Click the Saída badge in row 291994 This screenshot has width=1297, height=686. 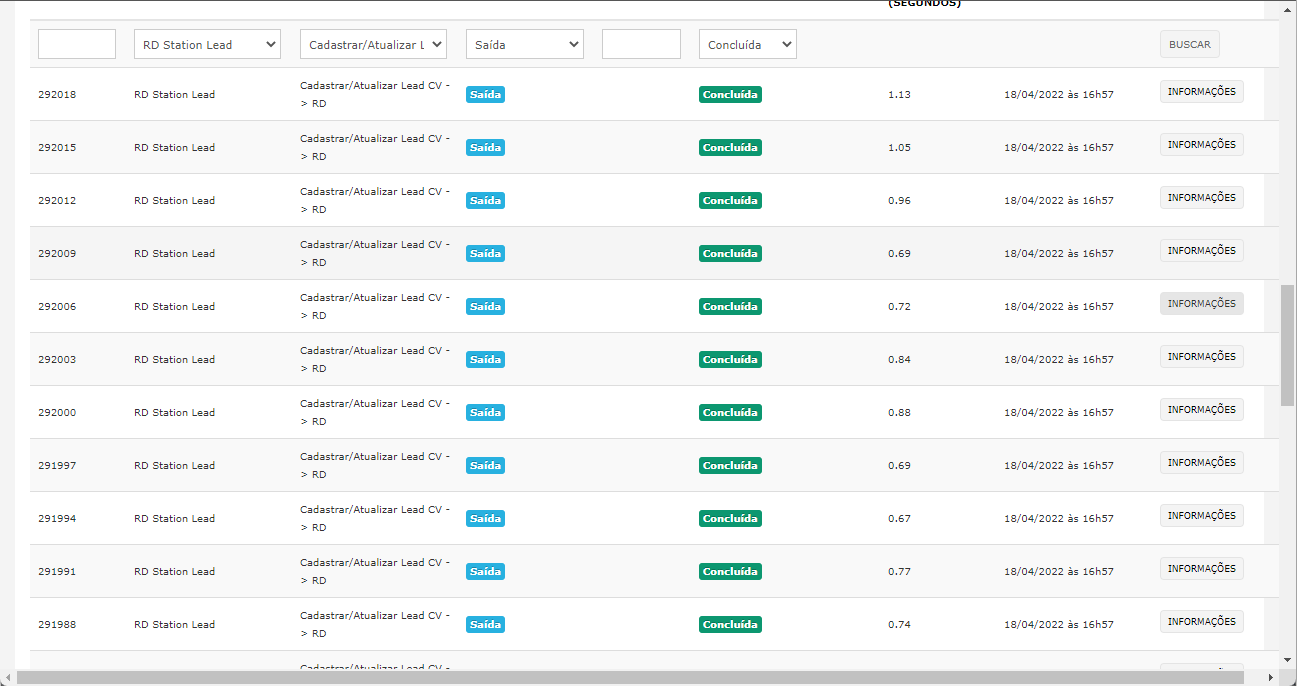pos(485,519)
